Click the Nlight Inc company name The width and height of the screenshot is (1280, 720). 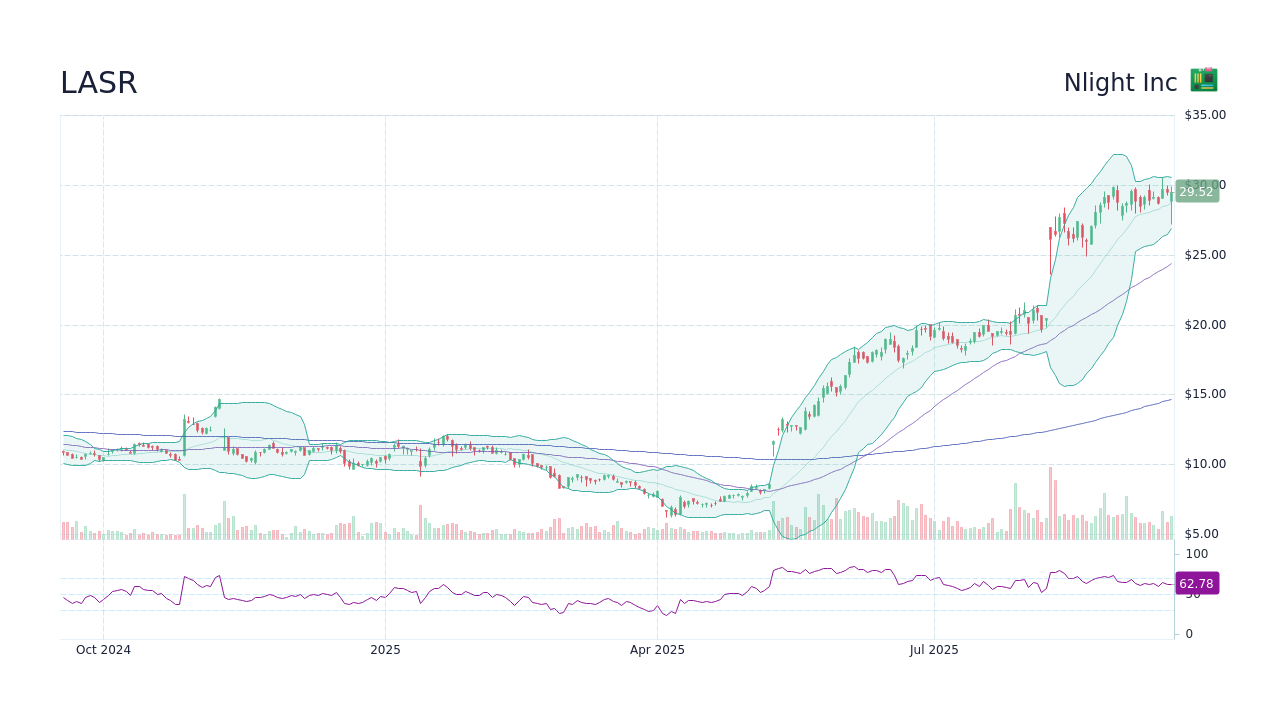(x=1120, y=82)
